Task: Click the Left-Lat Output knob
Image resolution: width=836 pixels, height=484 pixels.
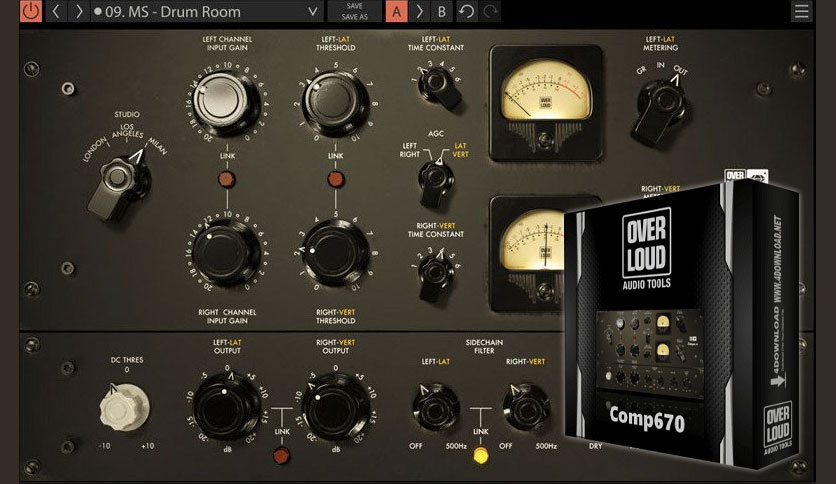Action: point(226,407)
